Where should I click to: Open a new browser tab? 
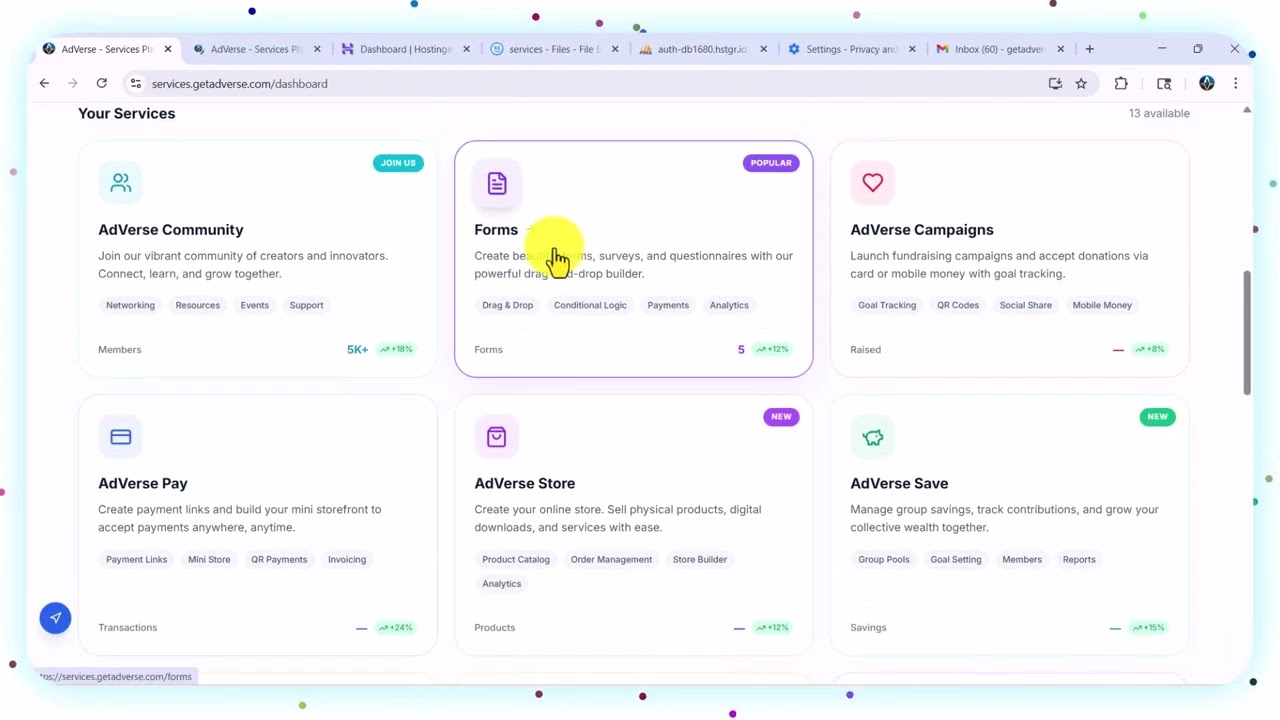coord(1090,49)
